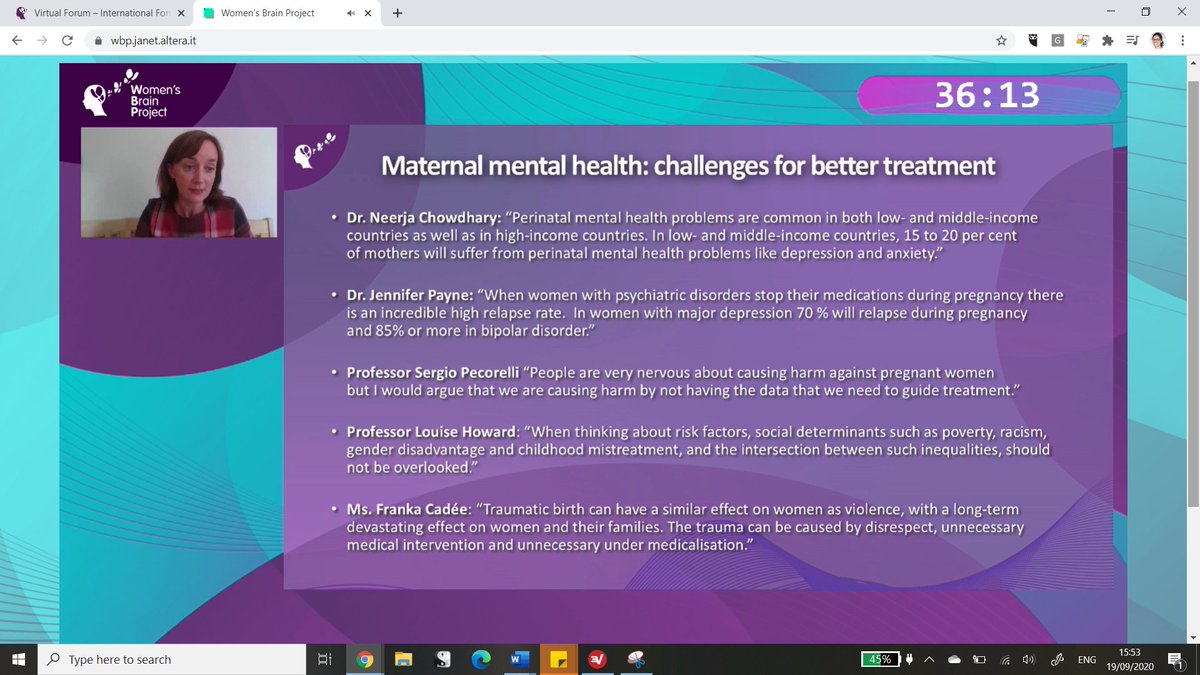Reload the current page

click(67, 41)
